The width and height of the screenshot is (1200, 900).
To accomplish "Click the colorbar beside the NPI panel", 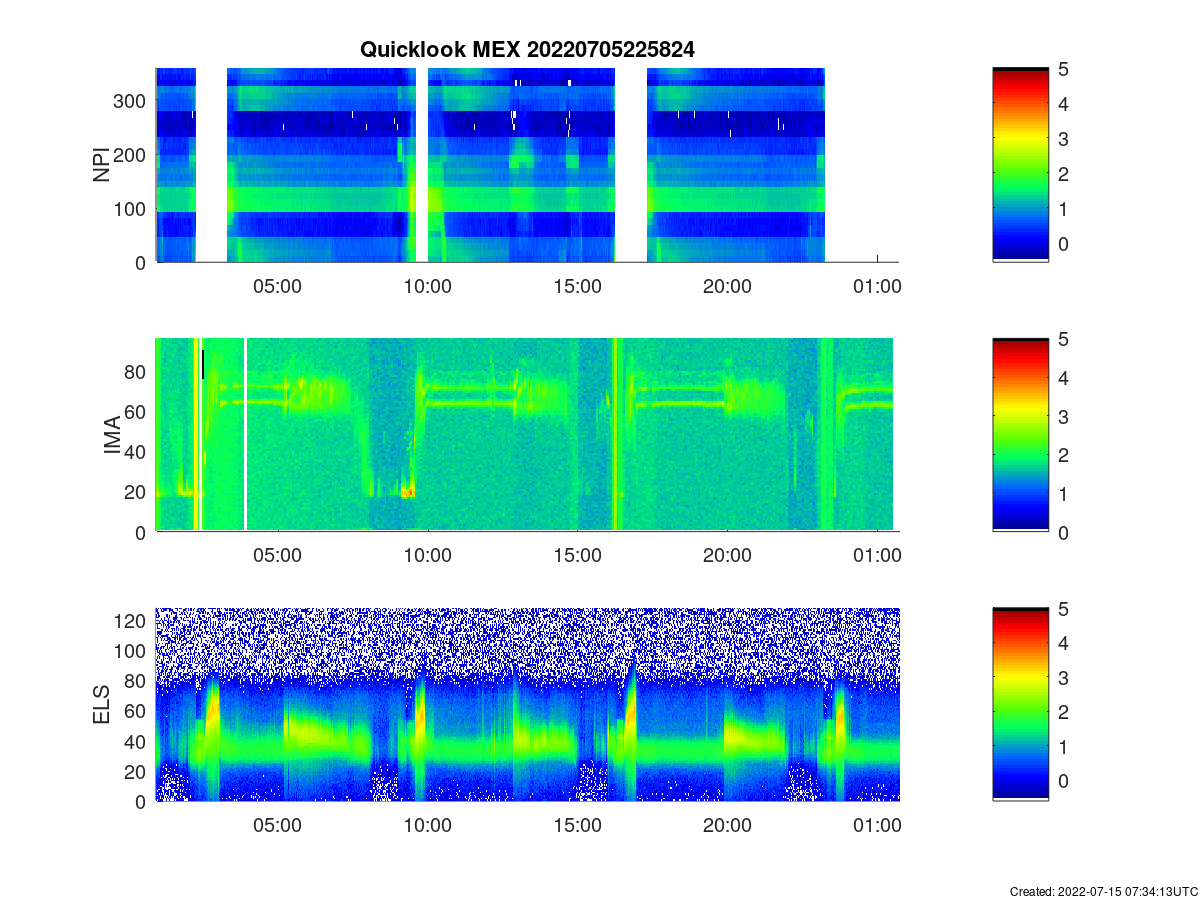I will [1020, 165].
